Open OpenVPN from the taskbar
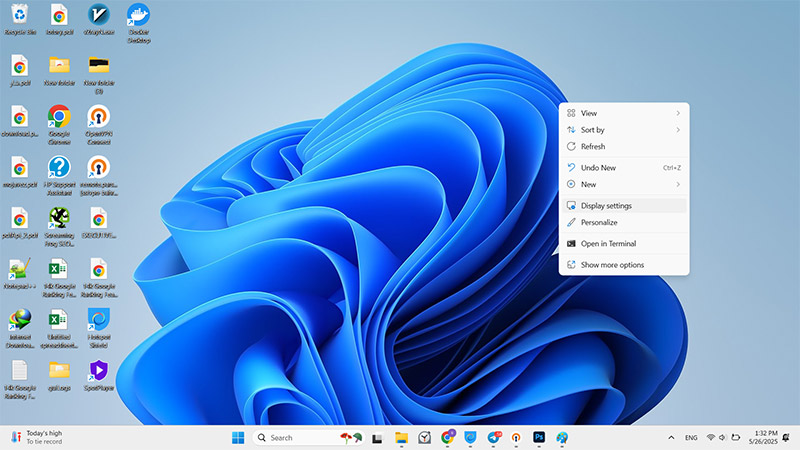Viewport: 800px width, 450px height. pyautogui.click(x=516, y=438)
